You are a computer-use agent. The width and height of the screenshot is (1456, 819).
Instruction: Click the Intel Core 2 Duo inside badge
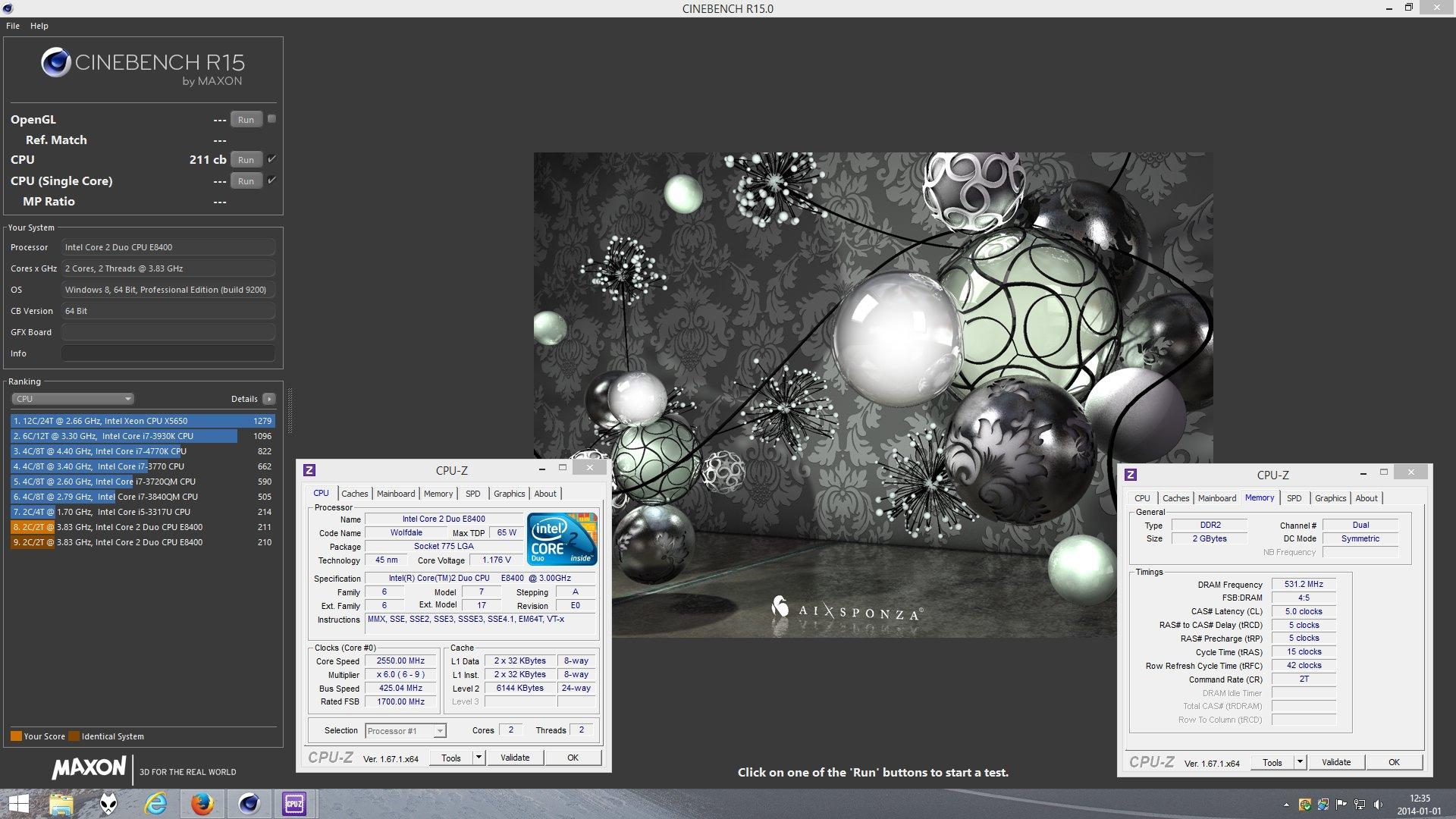(562, 539)
